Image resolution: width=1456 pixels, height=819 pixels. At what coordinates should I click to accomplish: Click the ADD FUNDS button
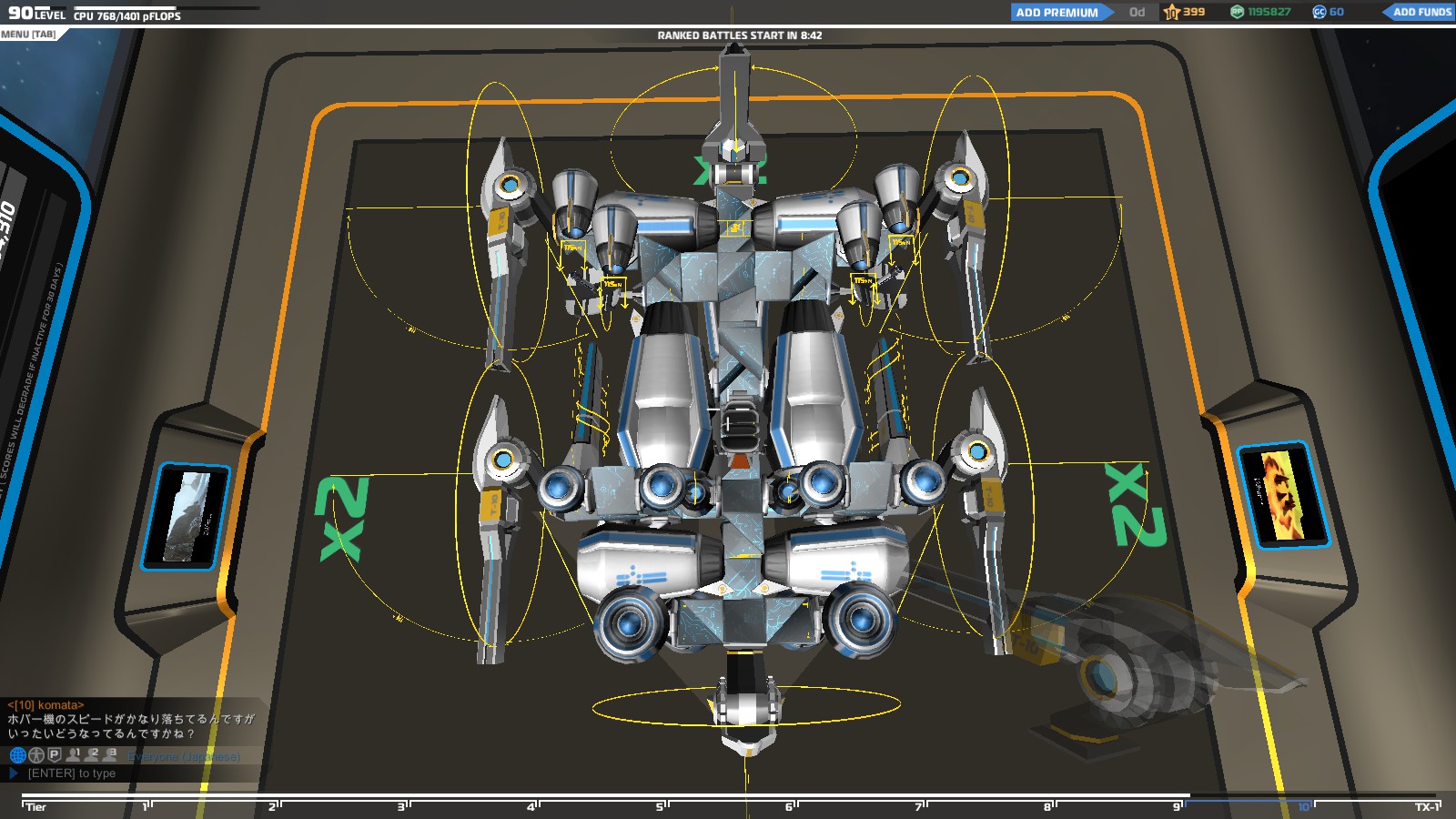pyautogui.click(x=1419, y=12)
